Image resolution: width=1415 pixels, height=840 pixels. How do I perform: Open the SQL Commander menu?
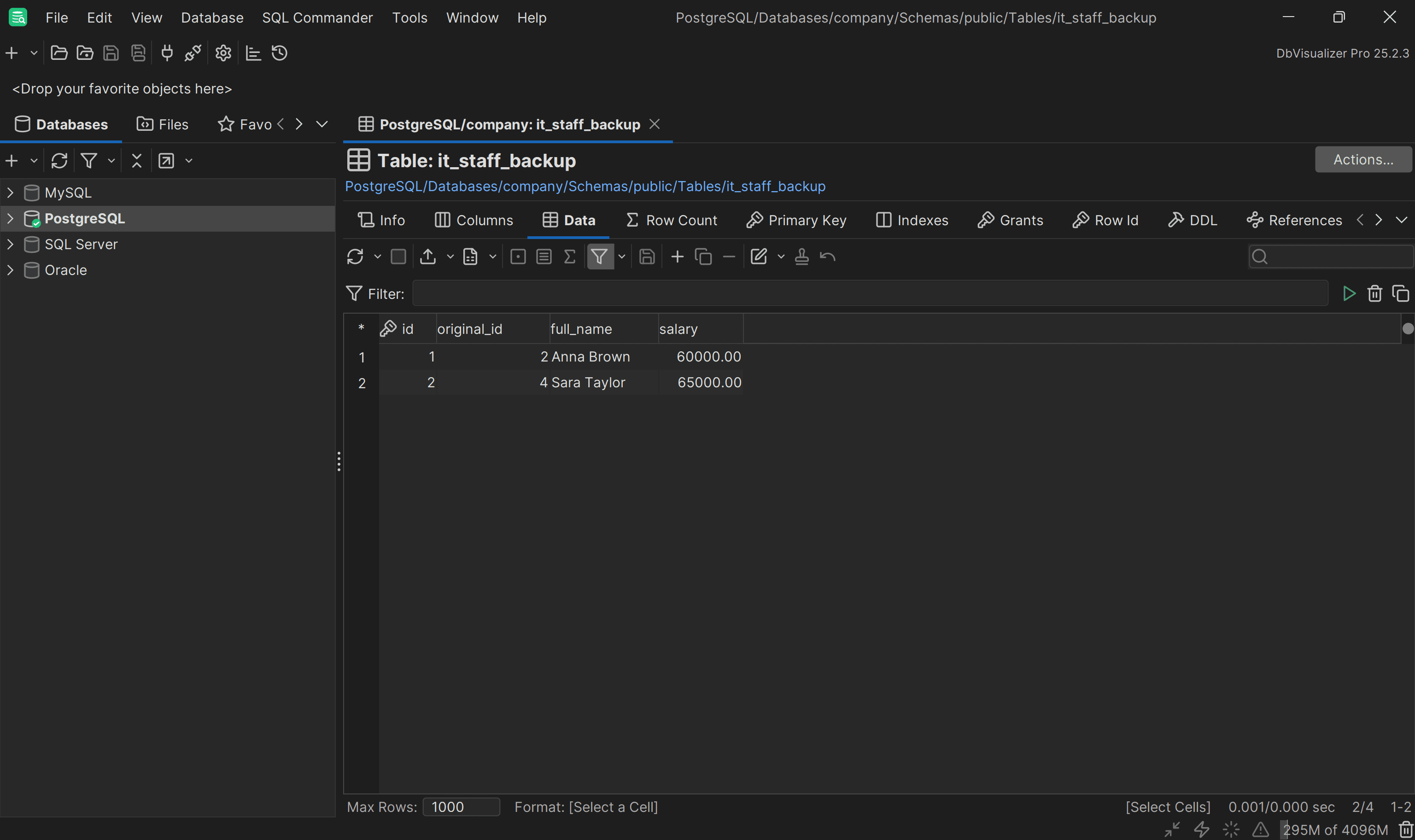pyautogui.click(x=317, y=18)
